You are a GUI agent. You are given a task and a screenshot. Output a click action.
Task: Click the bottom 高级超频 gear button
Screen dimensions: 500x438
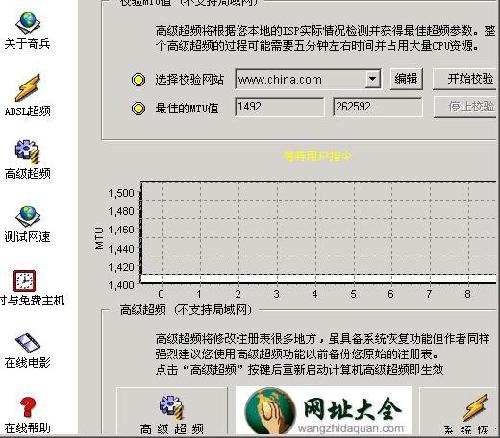tap(172, 412)
